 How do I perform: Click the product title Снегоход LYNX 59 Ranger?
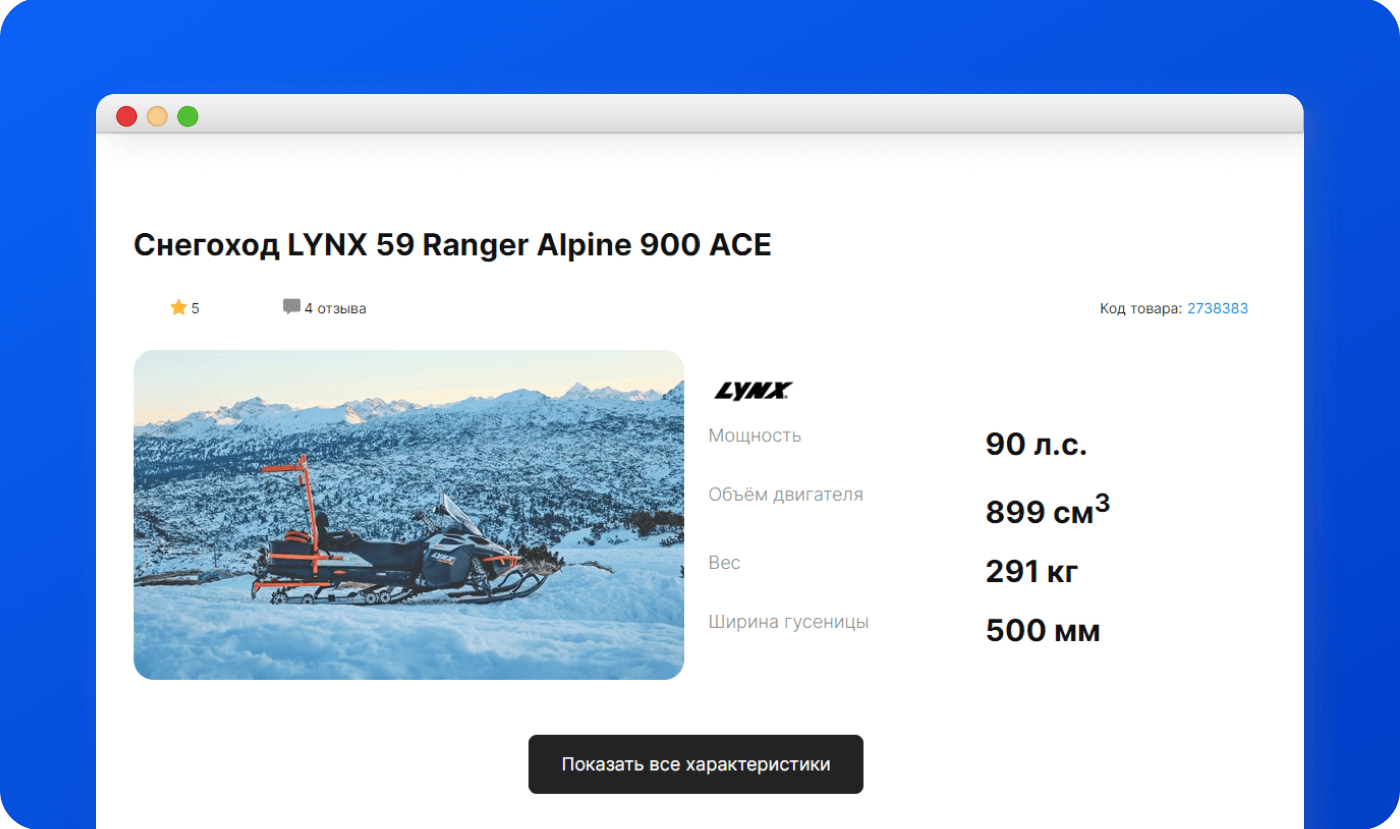[x=452, y=246]
